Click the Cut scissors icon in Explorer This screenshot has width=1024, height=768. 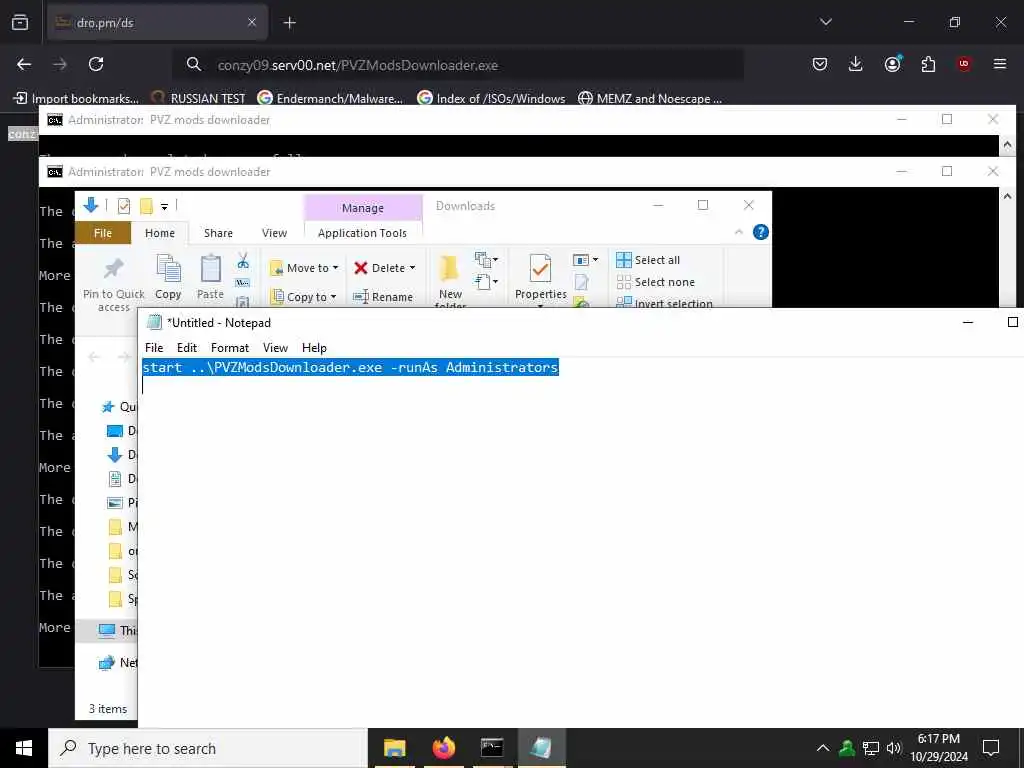243,261
